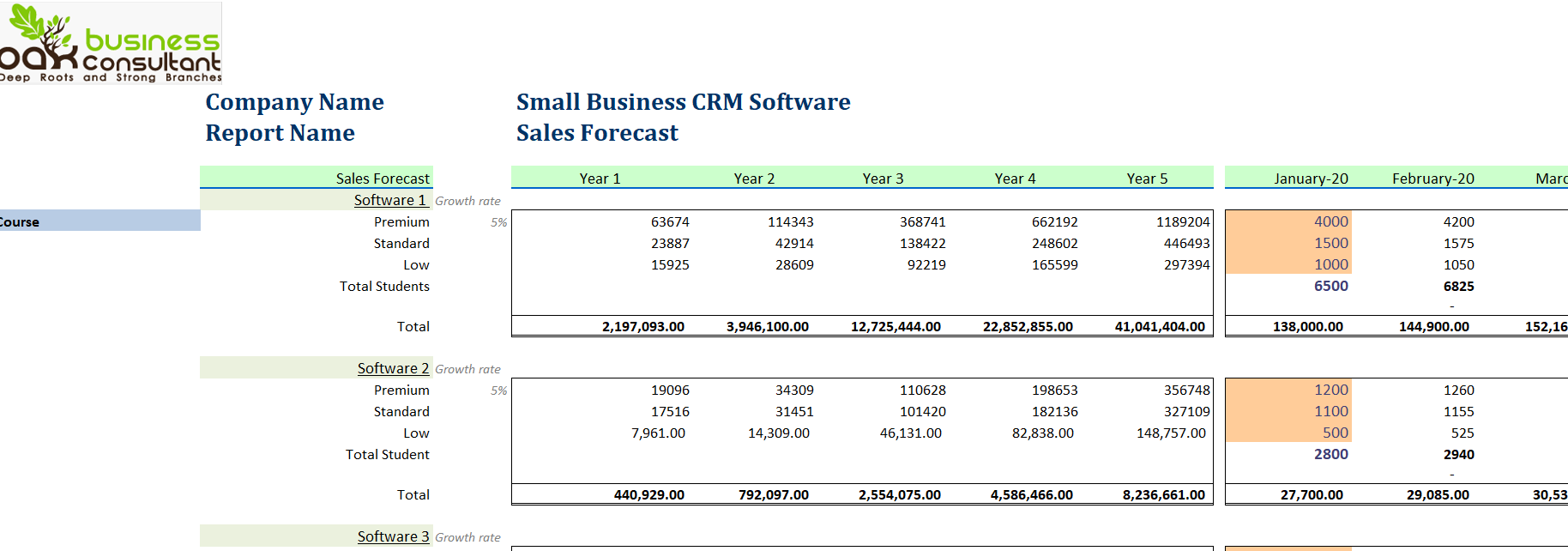
Task: Select the February total 6825
Action: coord(1459,286)
